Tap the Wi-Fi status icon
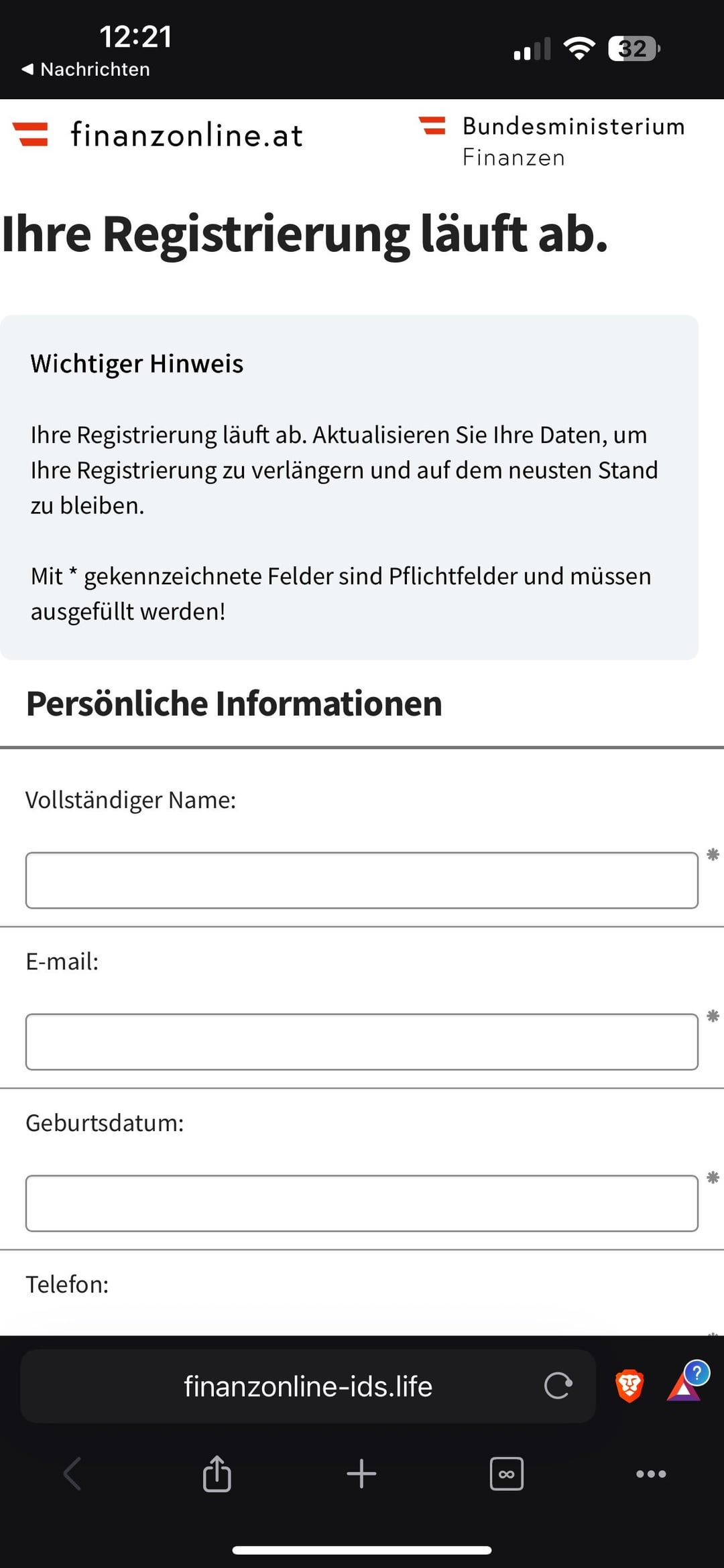 click(x=579, y=48)
